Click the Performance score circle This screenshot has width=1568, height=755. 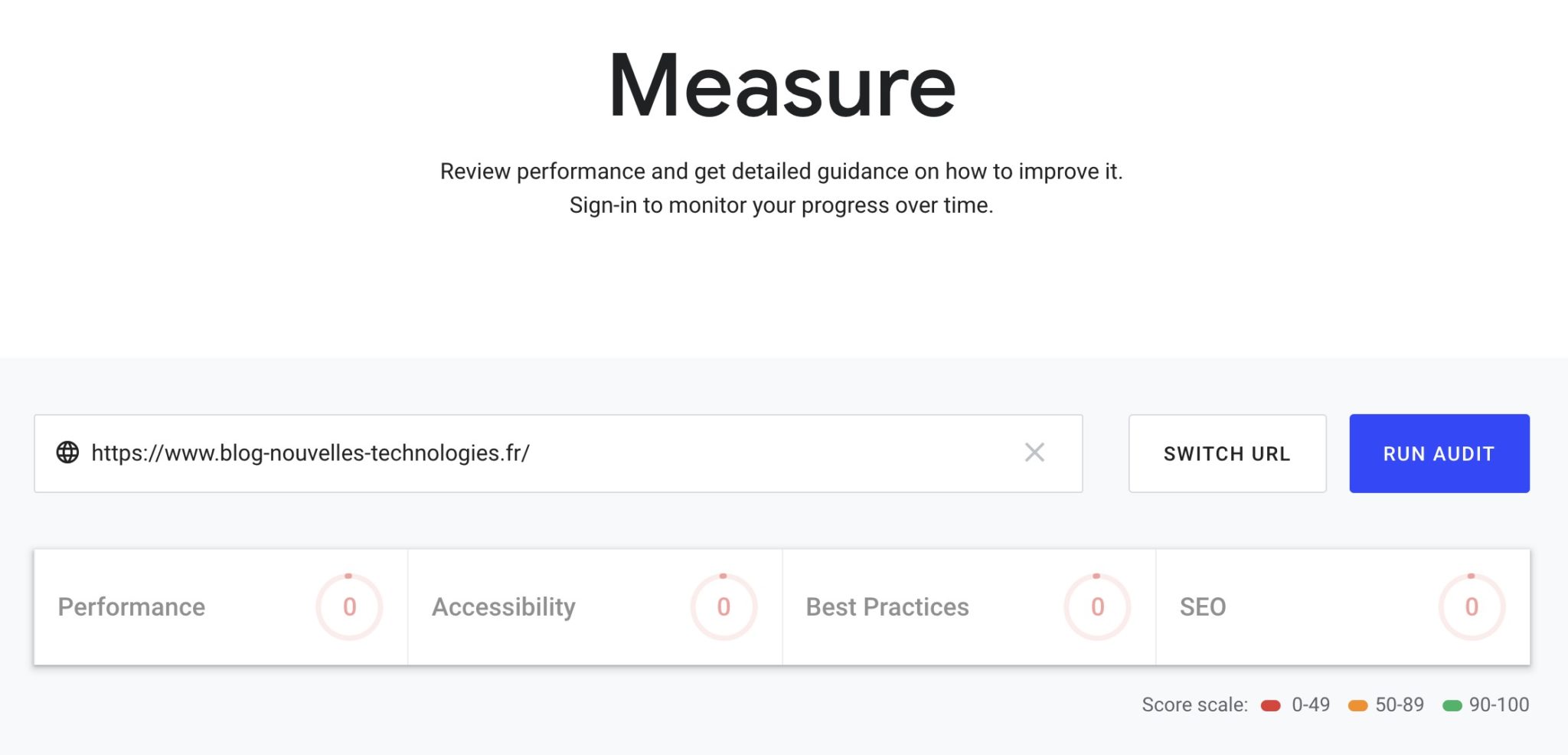click(349, 606)
